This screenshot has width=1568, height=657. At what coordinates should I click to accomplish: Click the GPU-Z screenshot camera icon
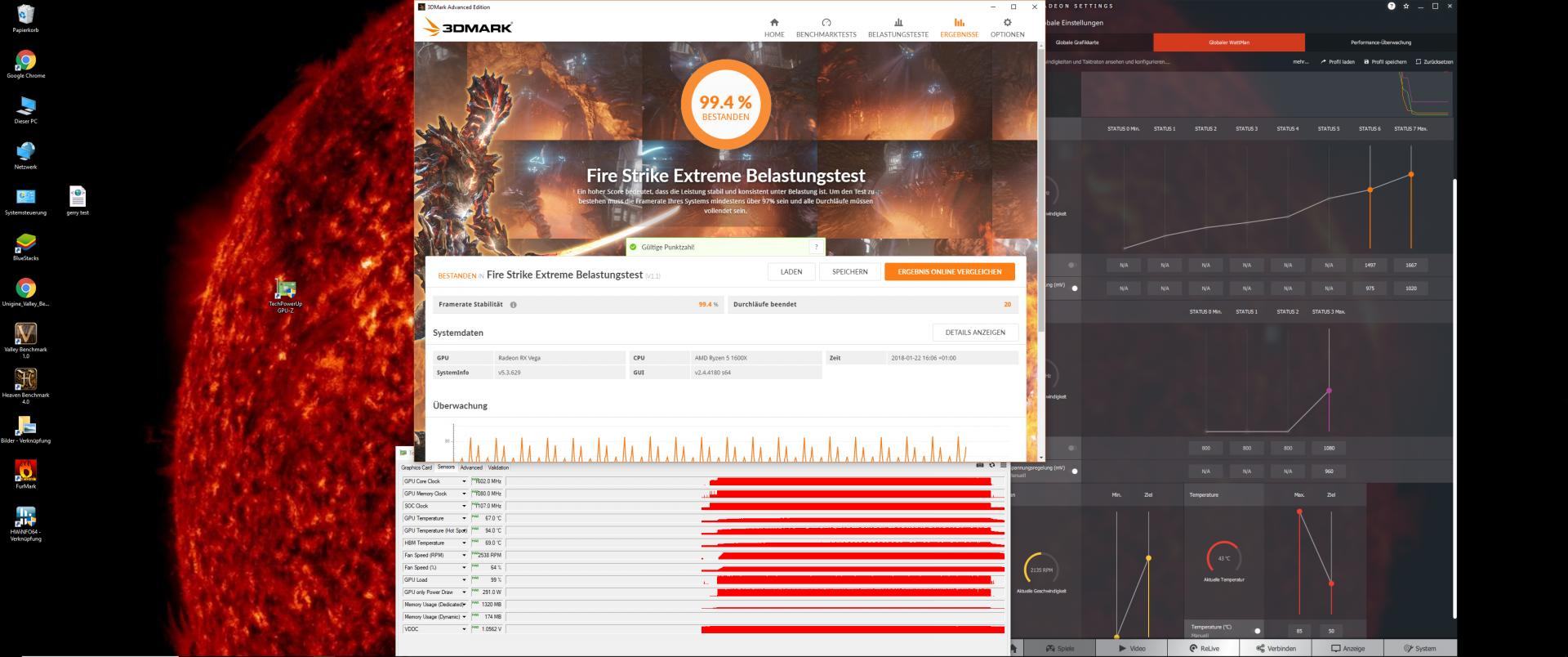pos(980,465)
